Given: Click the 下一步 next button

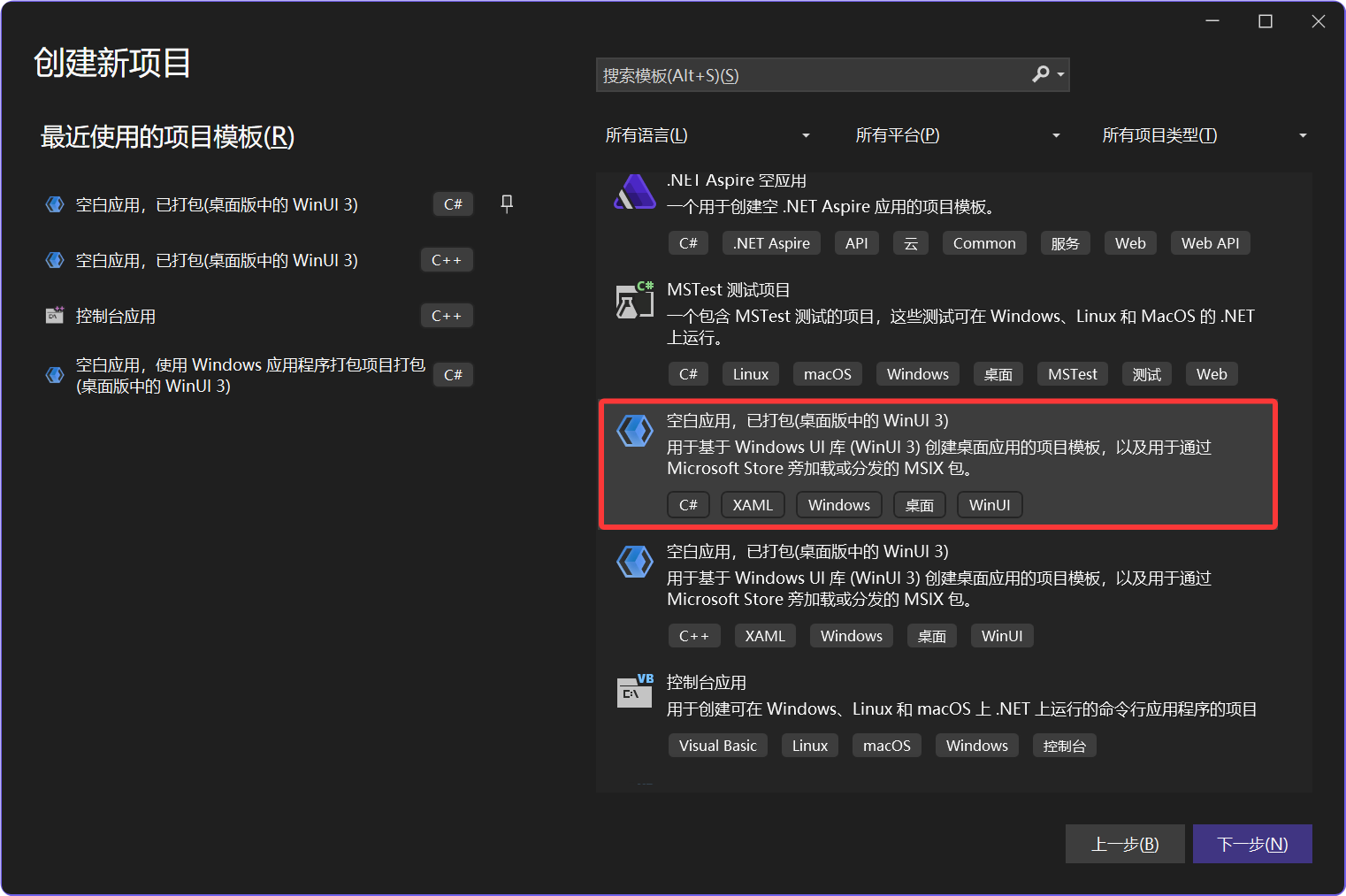Looking at the screenshot, I should 1252,844.
